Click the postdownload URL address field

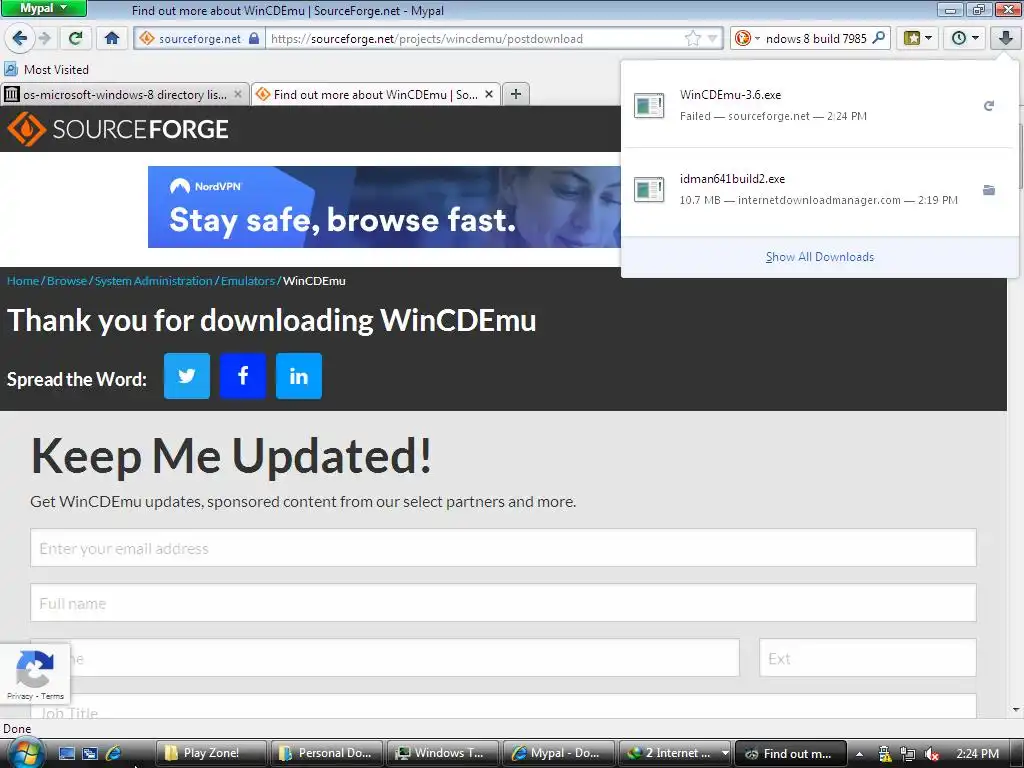(475, 39)
